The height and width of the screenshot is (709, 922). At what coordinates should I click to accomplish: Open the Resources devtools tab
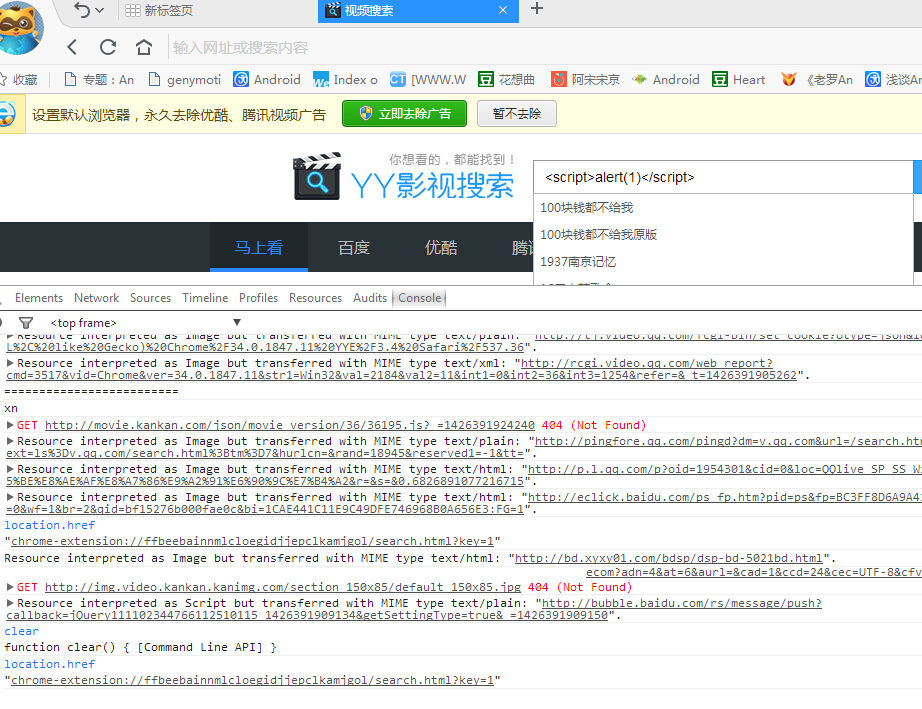click(315, 298)
